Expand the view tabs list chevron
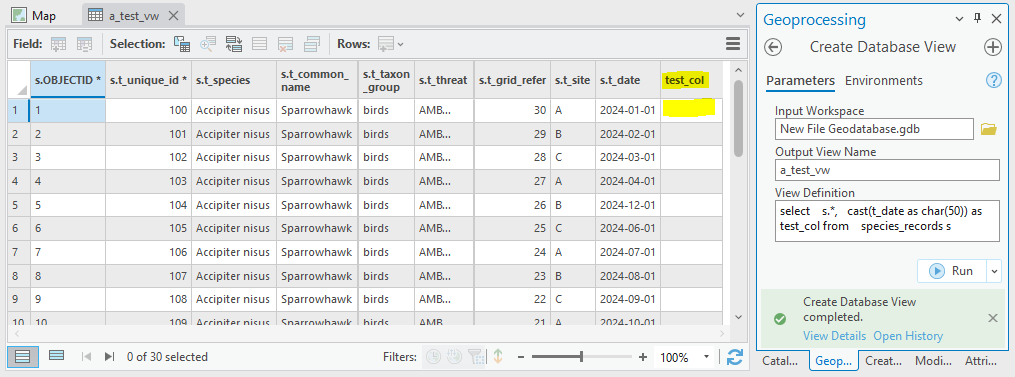Screen dimensions: 1015x377 pyautogui.click(x=741, y=15)
